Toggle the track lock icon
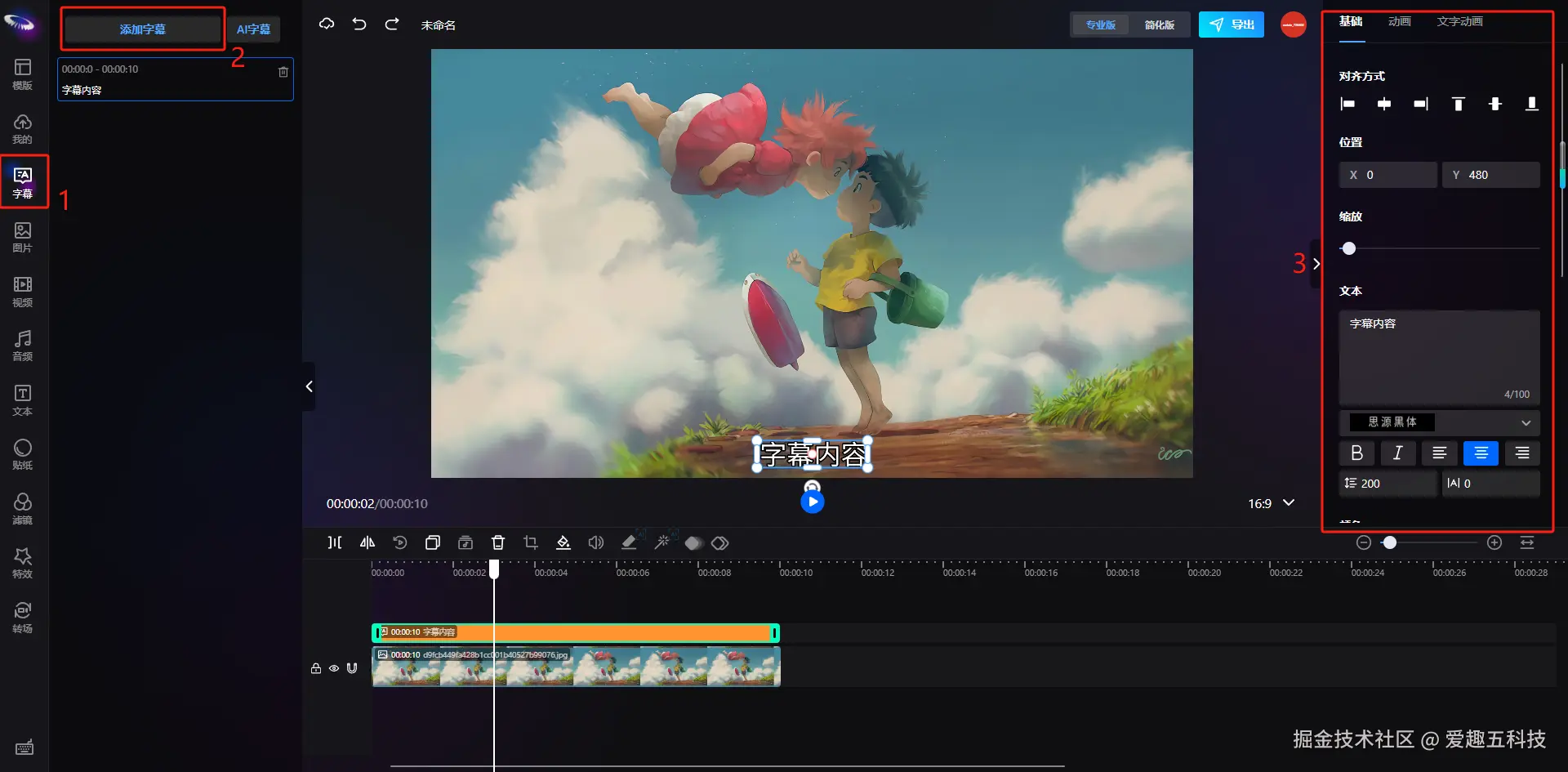1568x772 pixels. 316,668
